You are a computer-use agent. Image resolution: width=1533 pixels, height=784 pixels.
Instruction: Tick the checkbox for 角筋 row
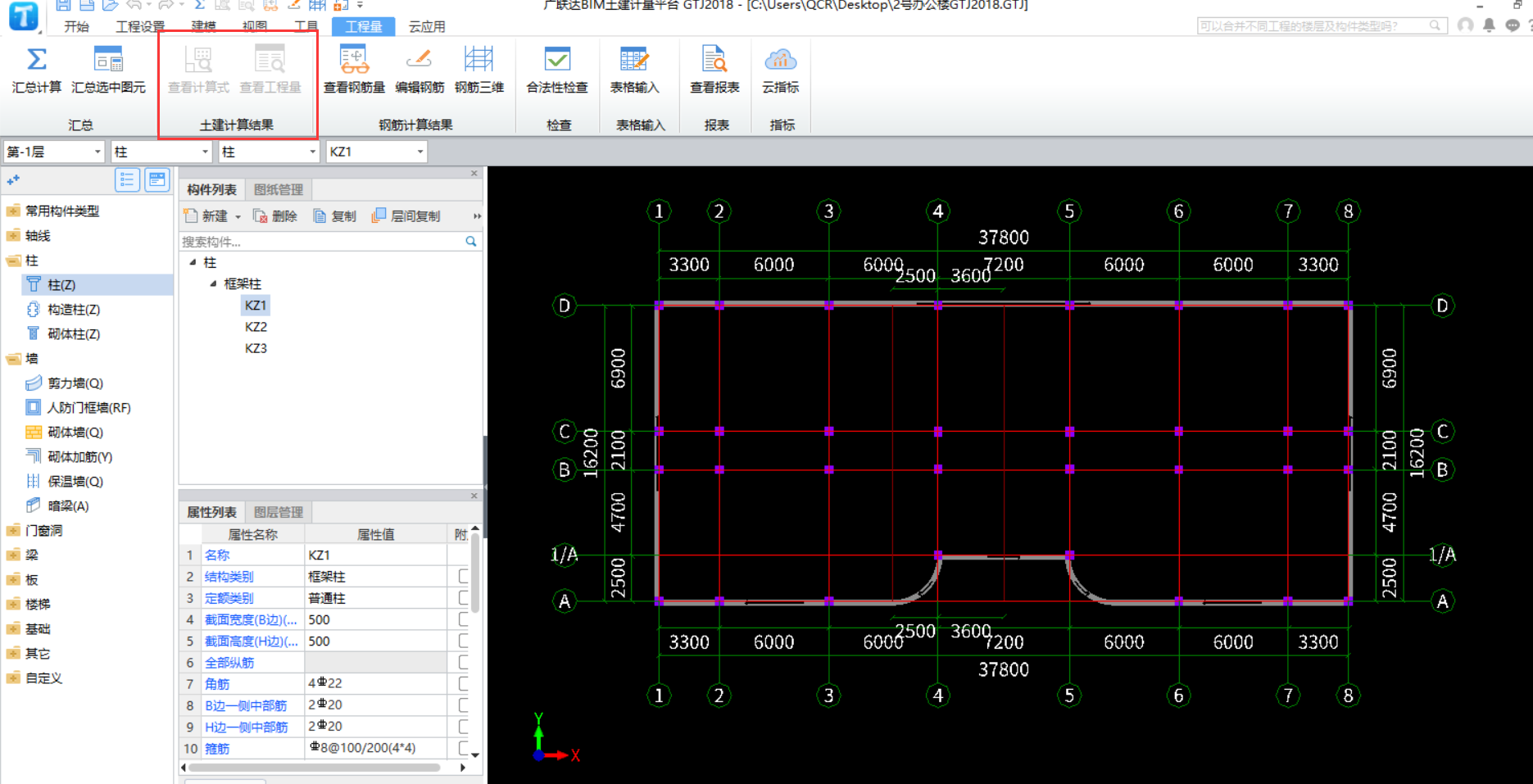464,683
